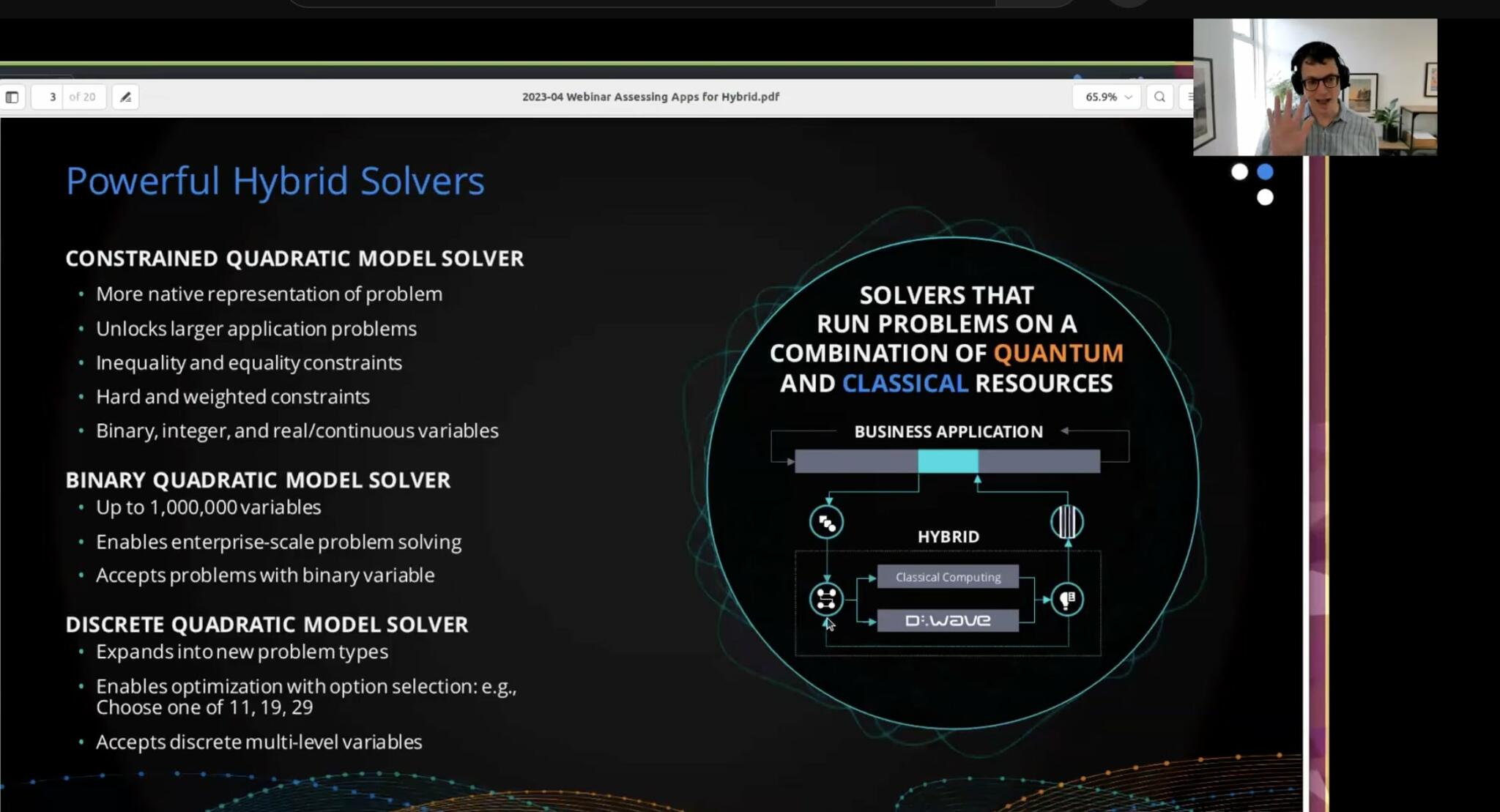Click the lightbulb icon right of D-Wave box

[x=1067, y=599]
